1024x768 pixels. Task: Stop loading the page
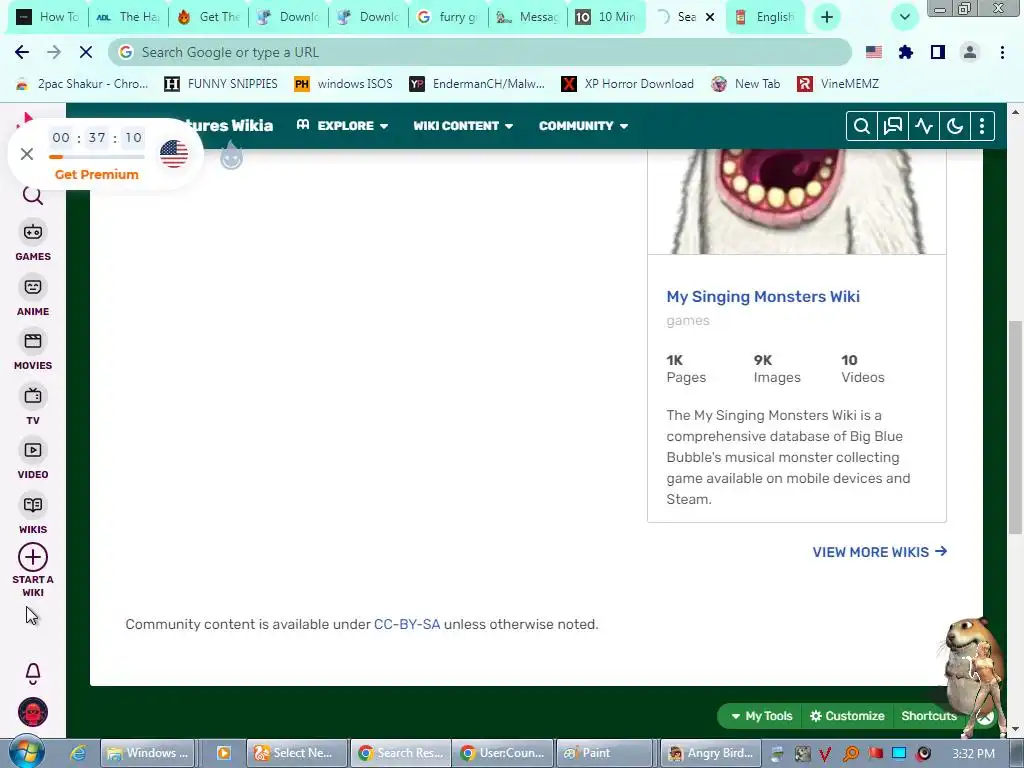point(86,52)
